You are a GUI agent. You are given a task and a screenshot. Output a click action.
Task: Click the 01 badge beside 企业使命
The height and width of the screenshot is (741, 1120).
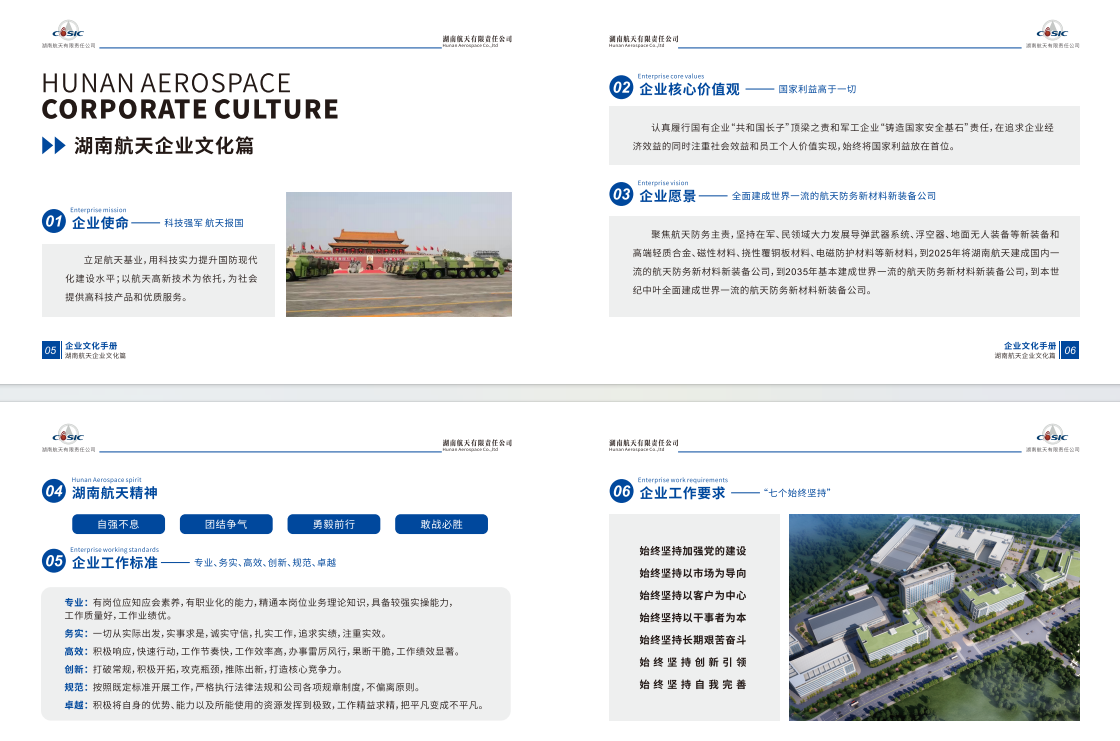pyautogui.click(x=54, y=222)
